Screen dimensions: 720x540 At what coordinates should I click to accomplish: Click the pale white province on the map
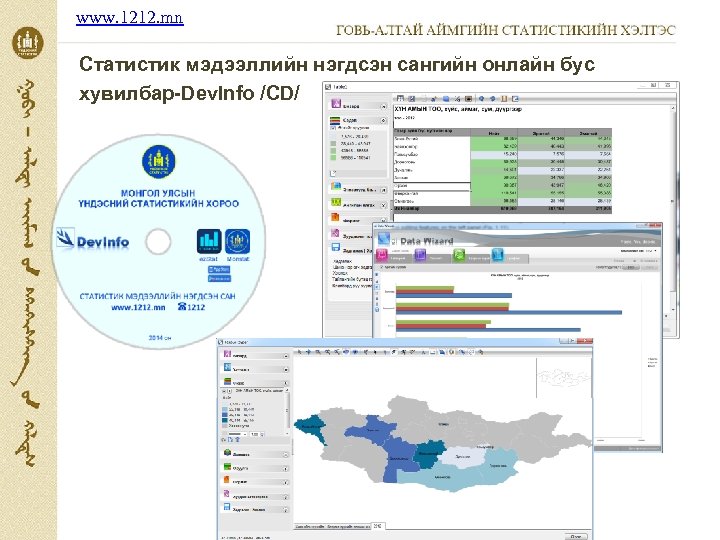[x=462, y=457]
